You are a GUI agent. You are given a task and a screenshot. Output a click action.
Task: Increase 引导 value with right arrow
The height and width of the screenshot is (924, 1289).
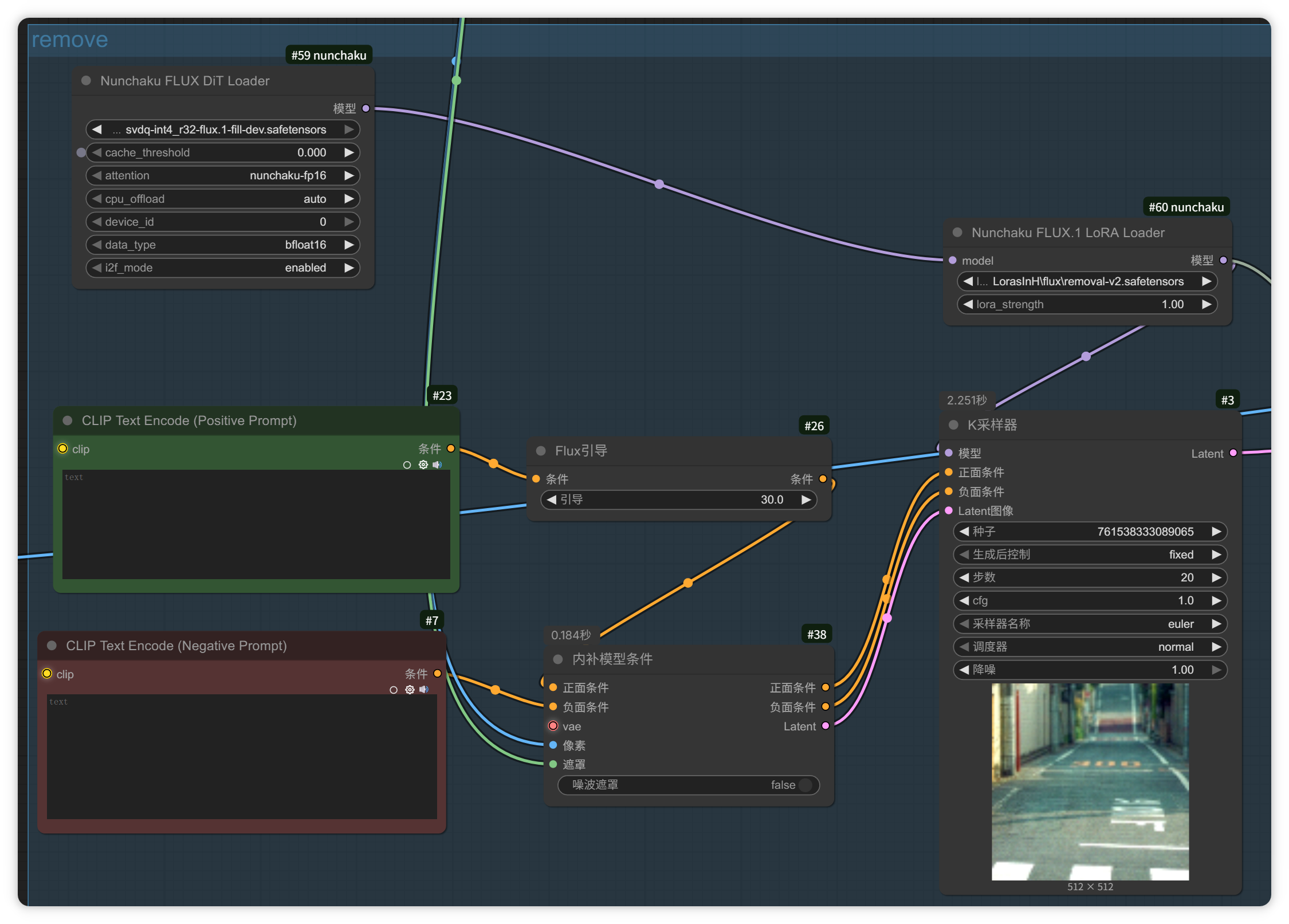(805, 500)
